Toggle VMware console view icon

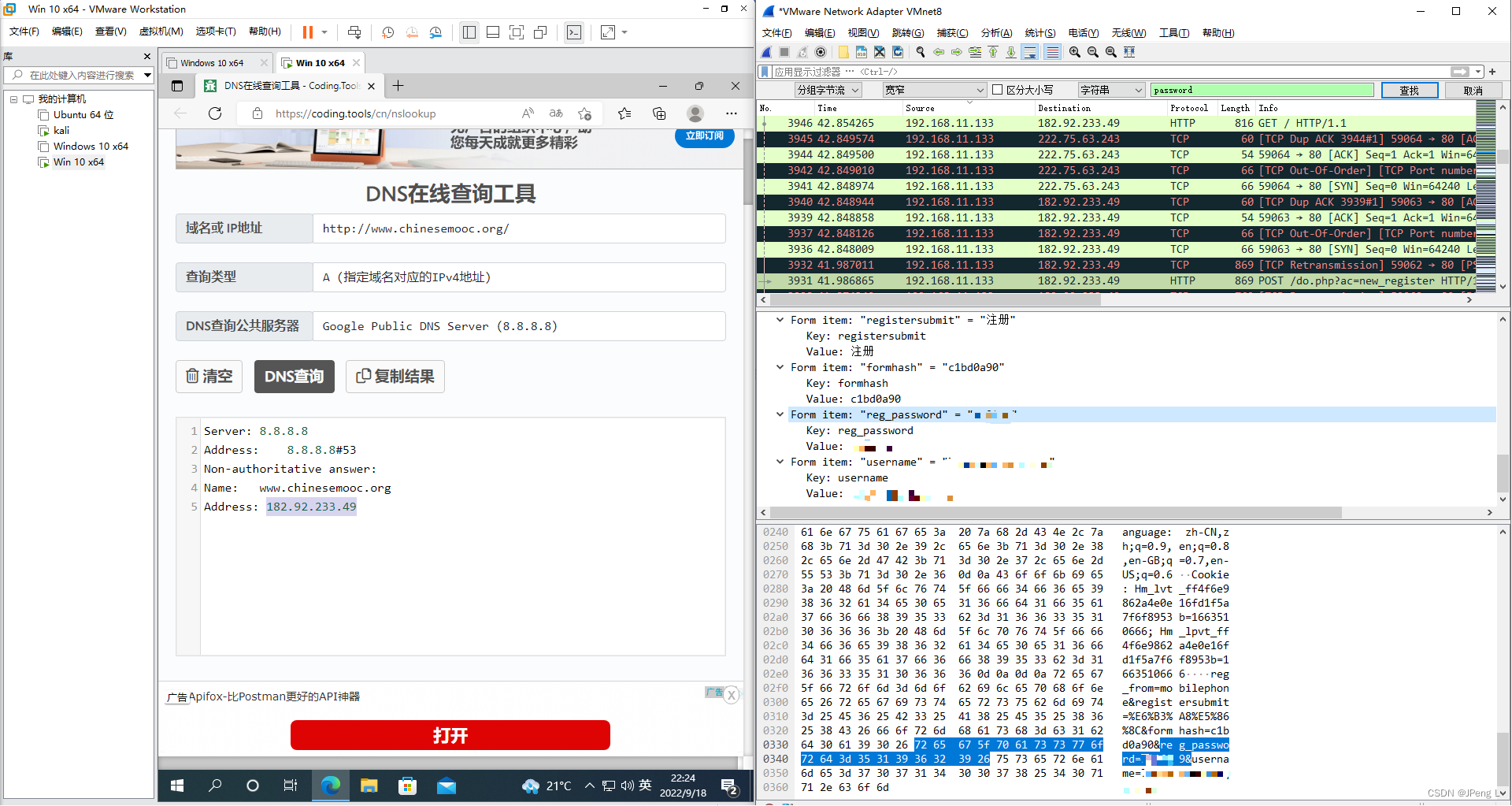pyautogui.click(x=574, y=32)
